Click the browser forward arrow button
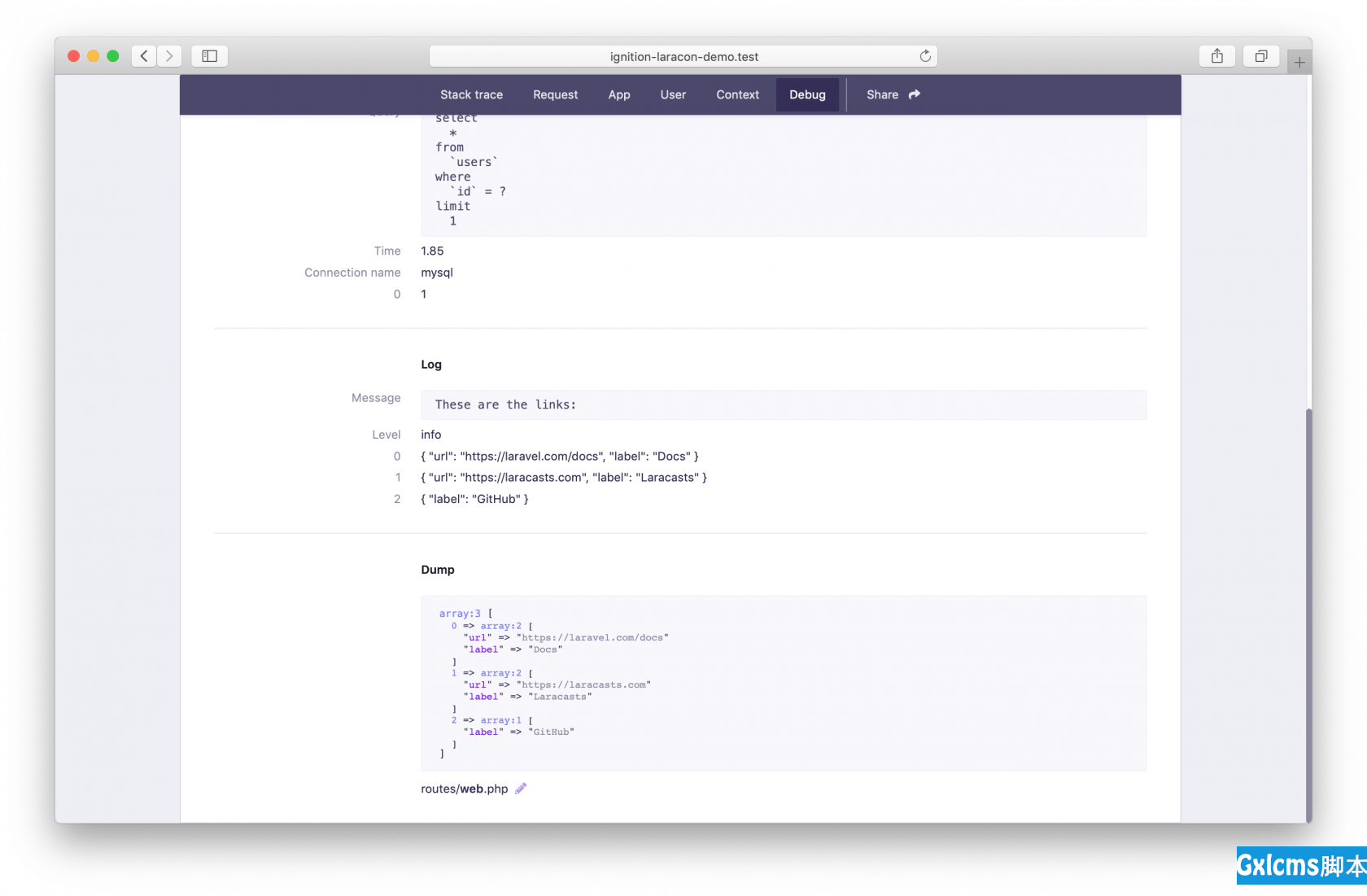 (169, 56)
